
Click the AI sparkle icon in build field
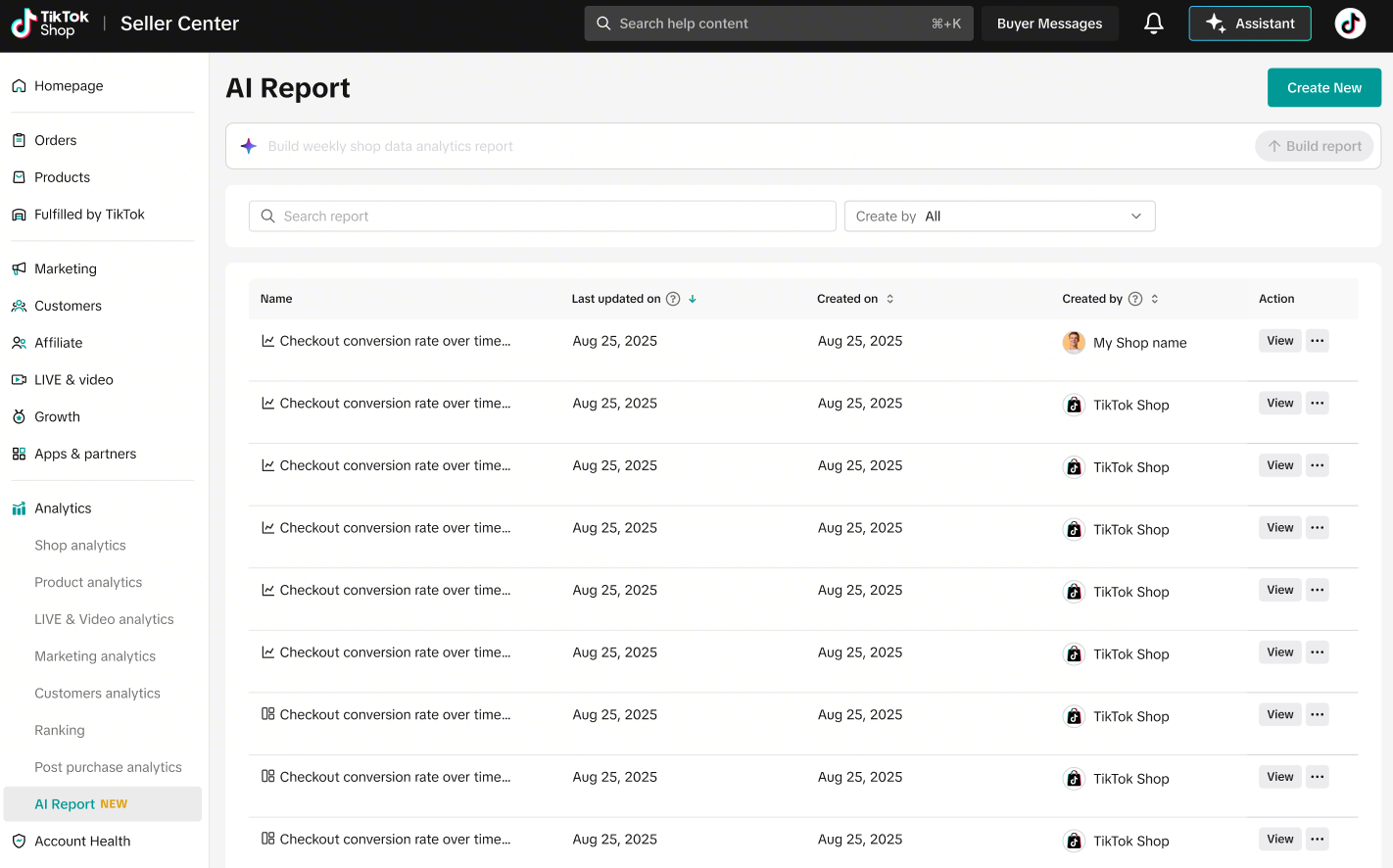pos(249,146)
